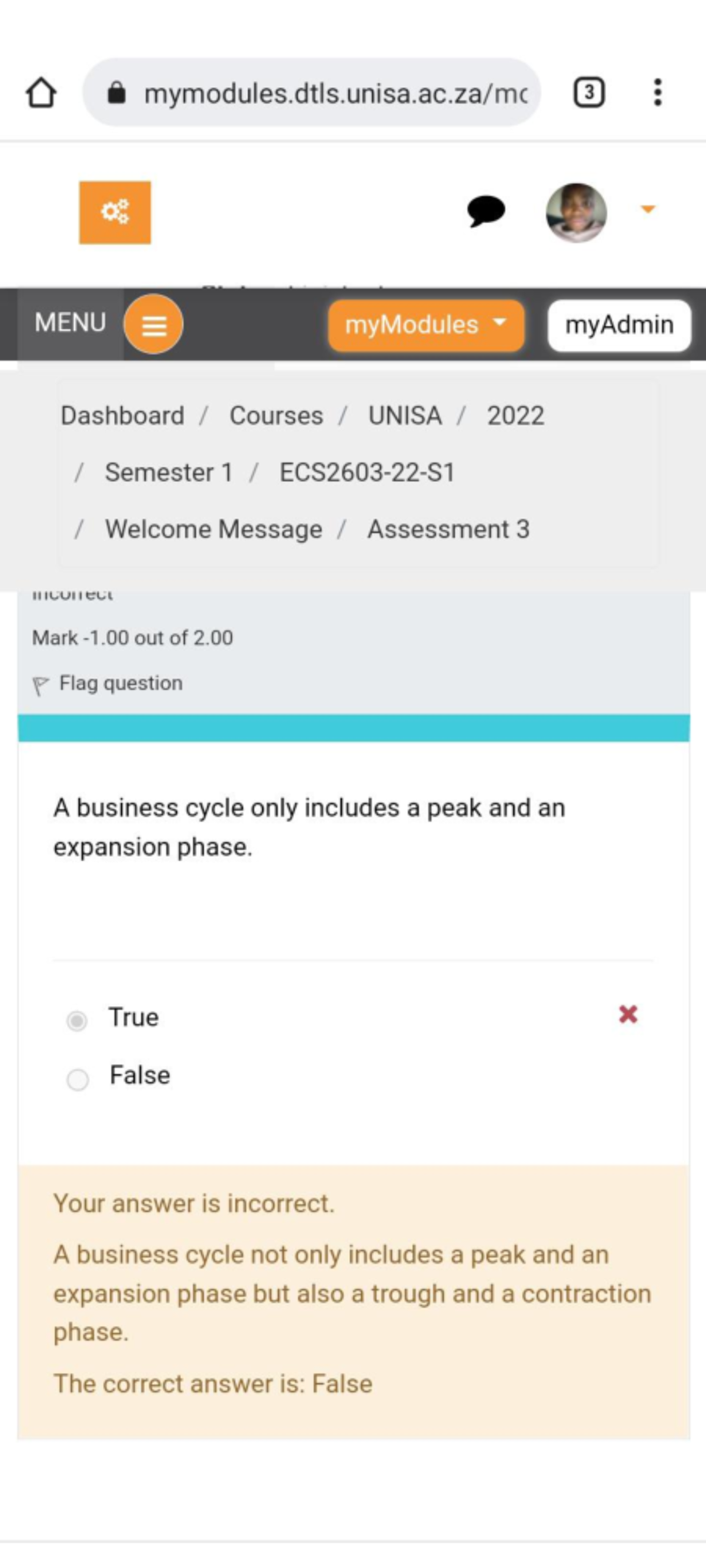Go to Dashboard in the breadcrumb

122,416
